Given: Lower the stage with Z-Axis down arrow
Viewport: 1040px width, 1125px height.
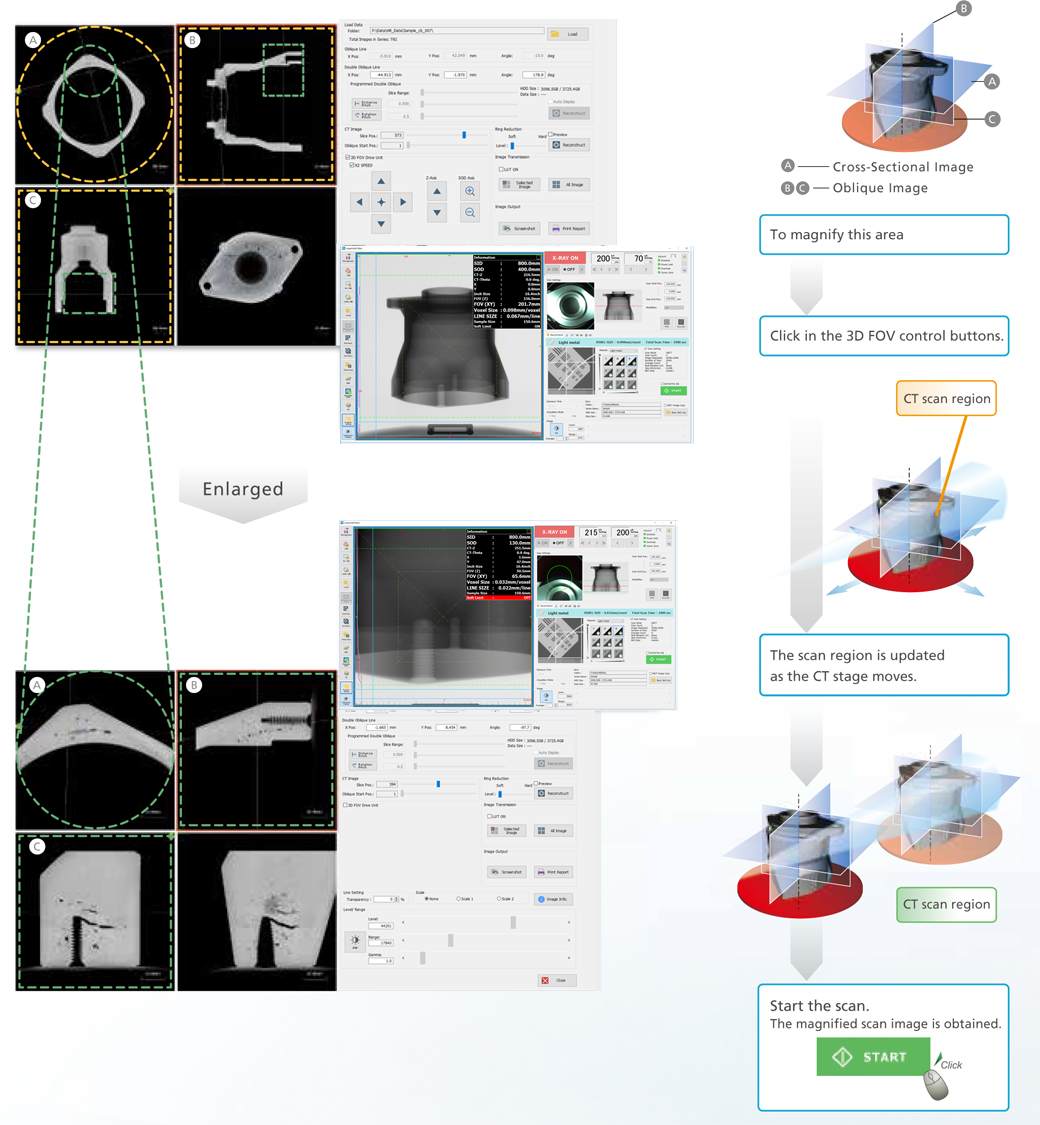Looking at the screenshot, I should click(x=437, y=212).
